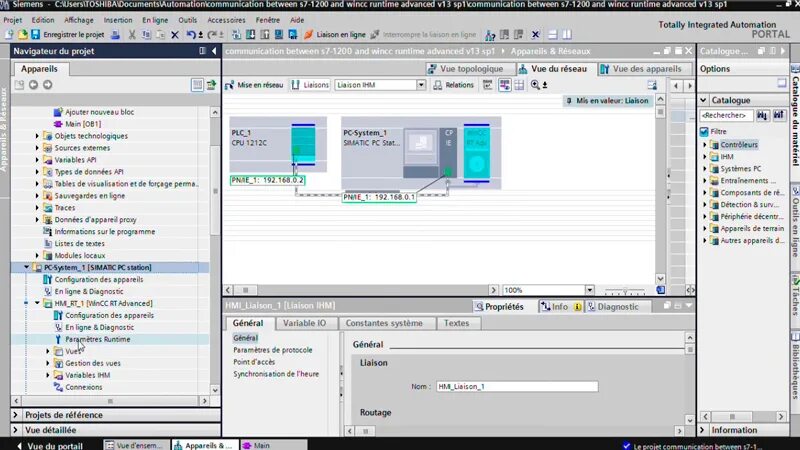
Task: Switch to Variable IO properties tab
Action: (x=304, y=323)
